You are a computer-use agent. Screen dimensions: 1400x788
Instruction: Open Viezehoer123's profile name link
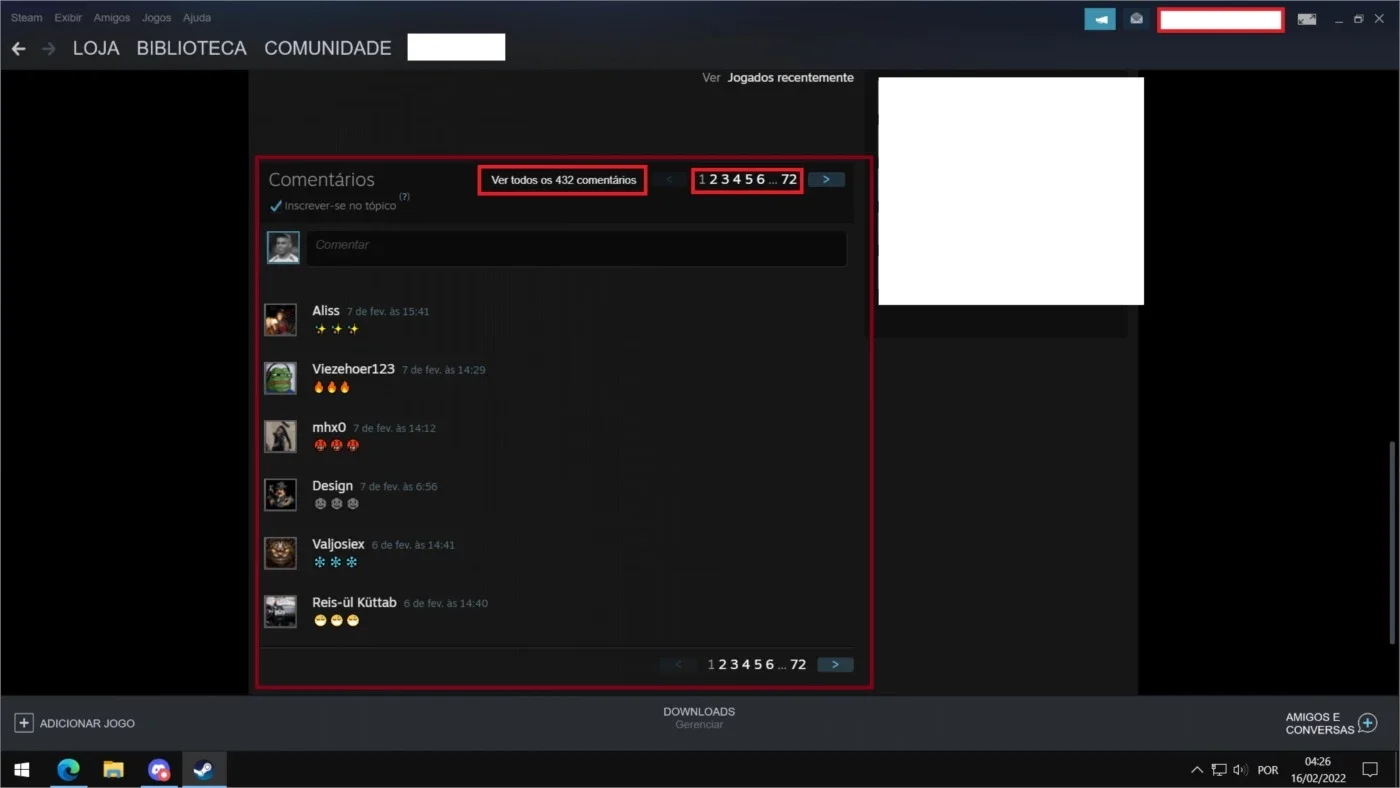point(353,369)
